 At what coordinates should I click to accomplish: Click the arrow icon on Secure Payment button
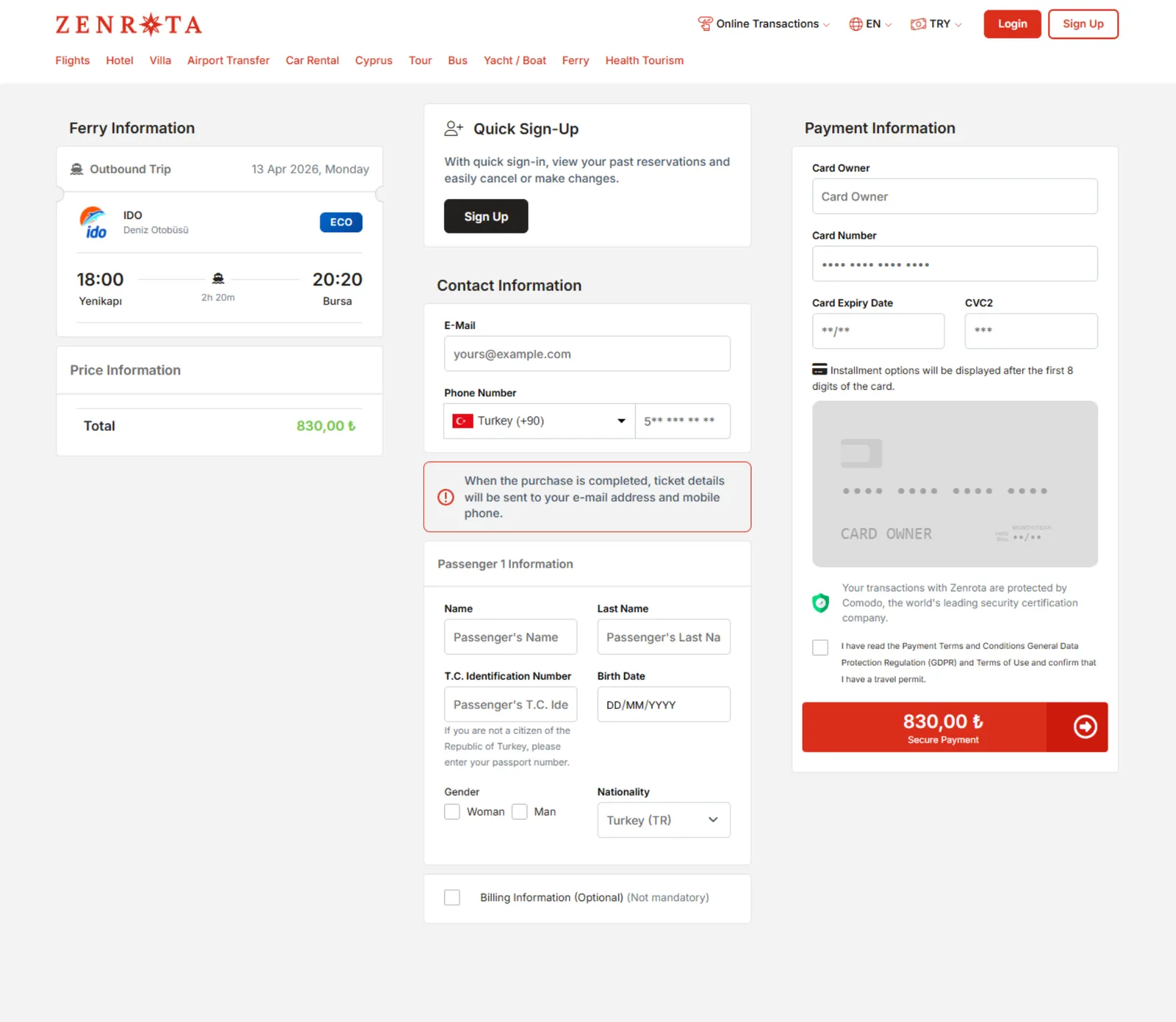pos(1083,727)
